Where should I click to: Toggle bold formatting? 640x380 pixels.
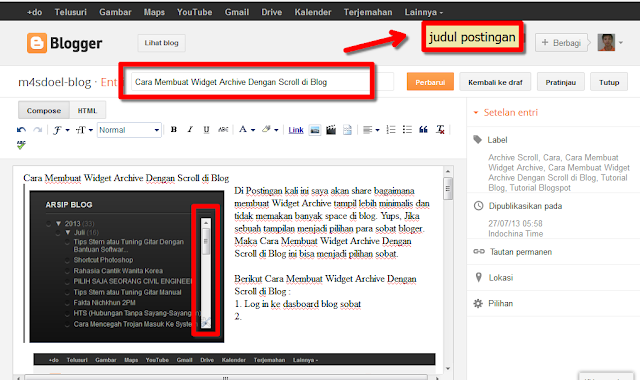173,129
